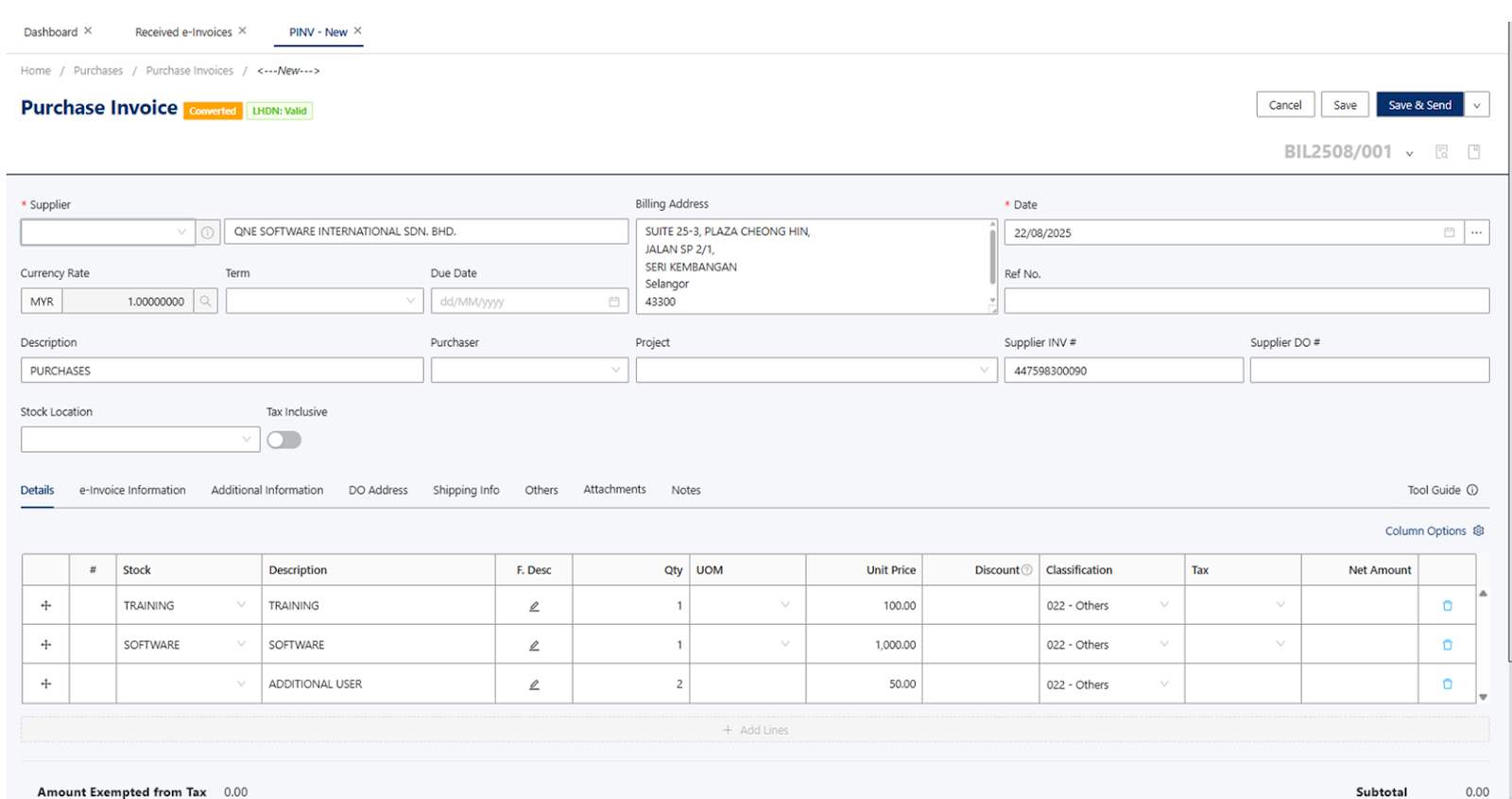Delete the TRAINING line item
The height and width of the screenshot is (799, 1512).
1447,605
